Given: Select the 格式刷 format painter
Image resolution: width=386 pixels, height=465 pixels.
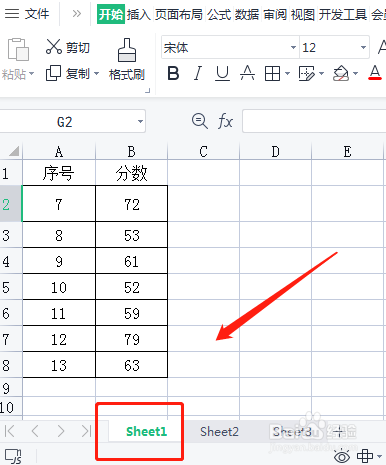Looking at the screenshot, I should 127,59.
